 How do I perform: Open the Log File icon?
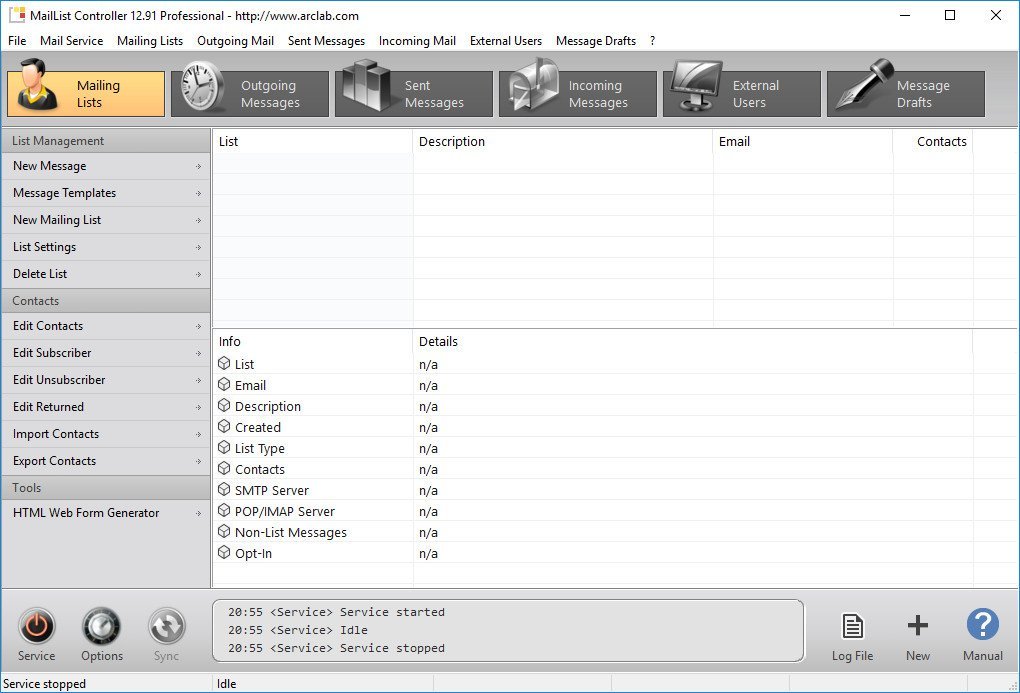click(x=852, y=626)
